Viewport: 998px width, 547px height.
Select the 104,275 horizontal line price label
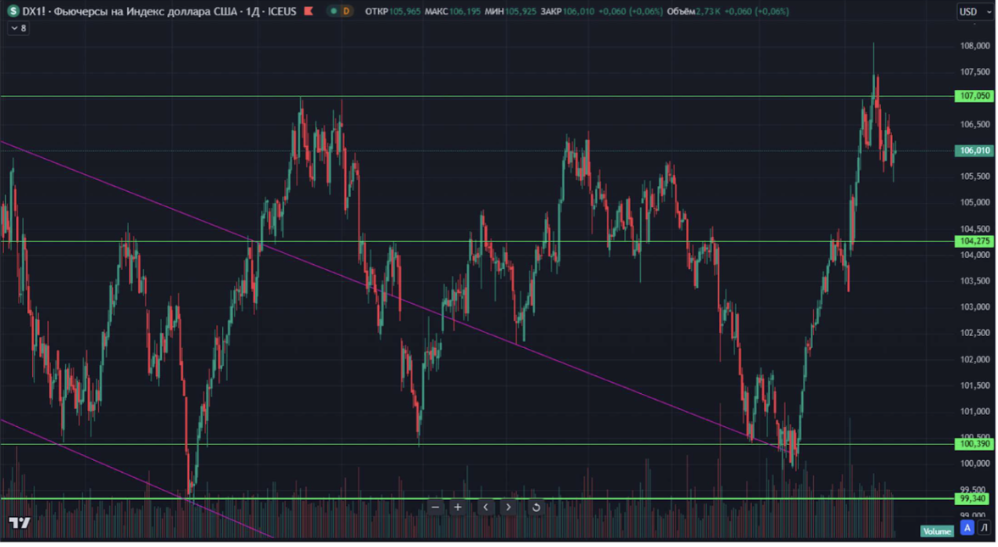974,241
